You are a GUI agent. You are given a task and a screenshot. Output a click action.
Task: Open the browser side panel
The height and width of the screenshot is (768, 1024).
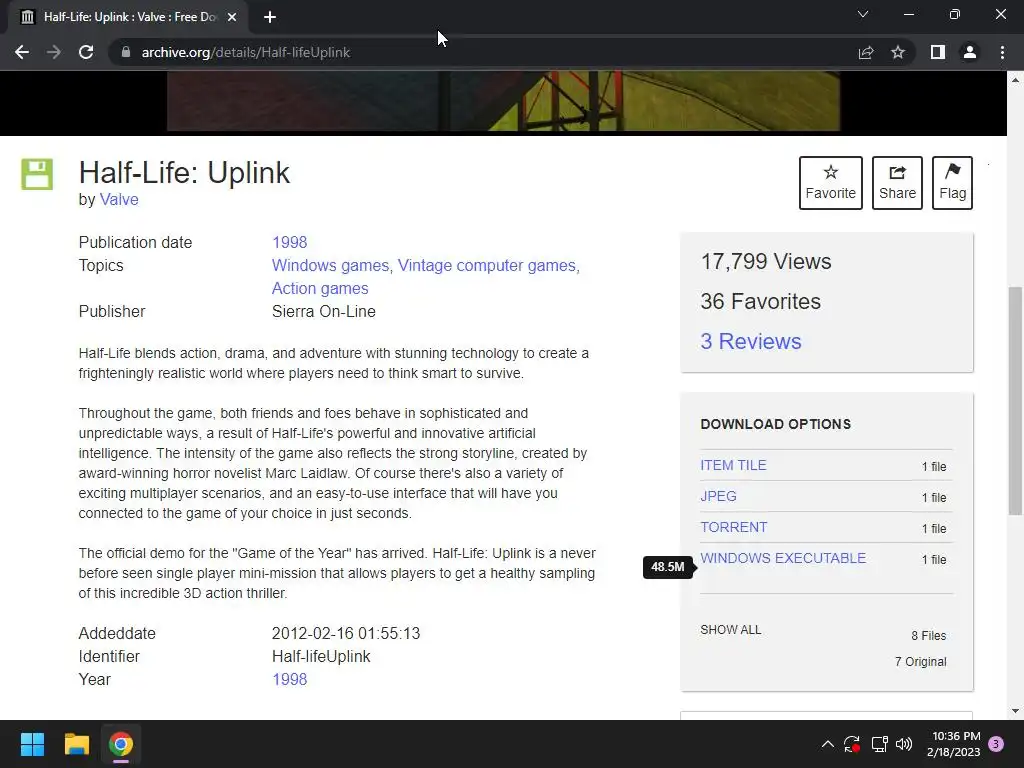(x=938, y=52)
